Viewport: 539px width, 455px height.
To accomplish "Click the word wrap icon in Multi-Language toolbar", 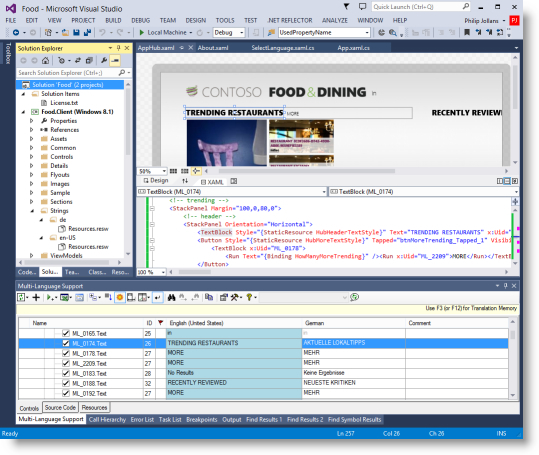I will (157, 297).
